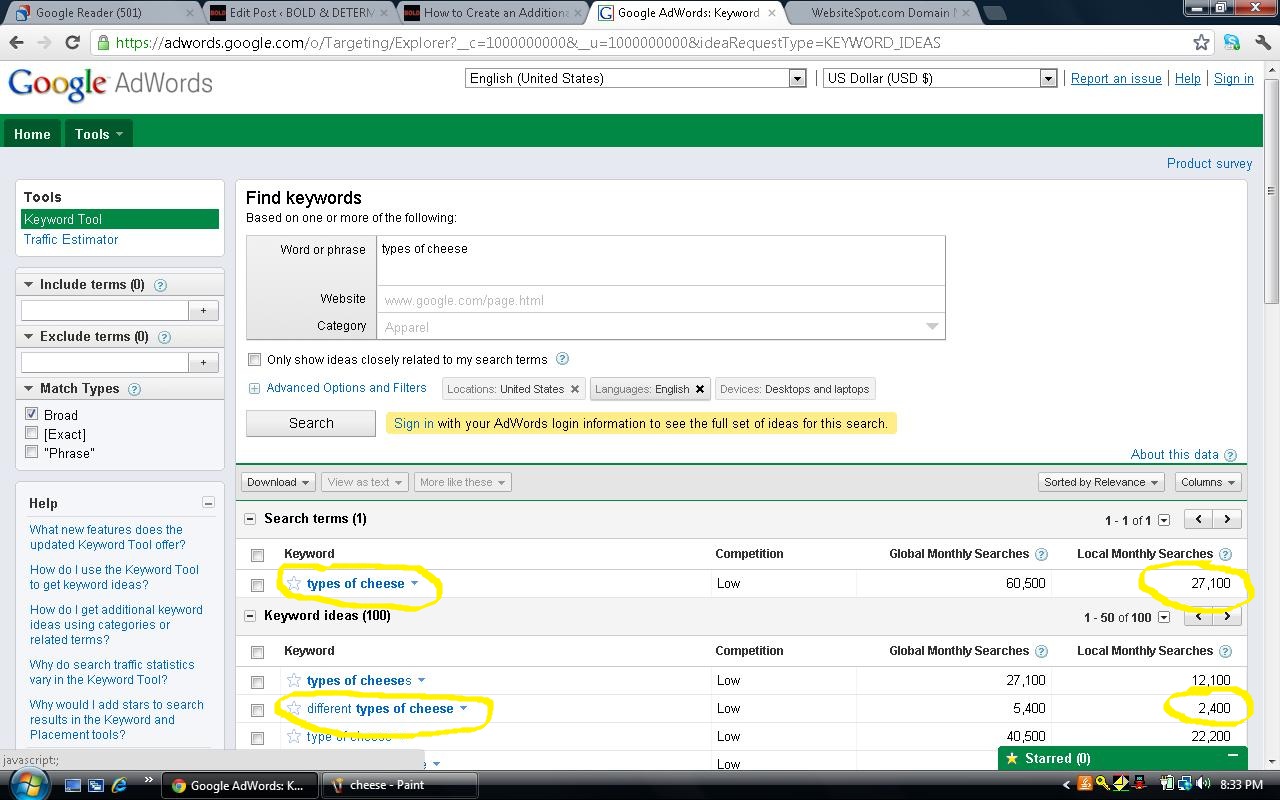The image size is (1280, 800).
Task: Open the Tools menu in green bar
Action: pyautogui.click(x=98, y=134)
